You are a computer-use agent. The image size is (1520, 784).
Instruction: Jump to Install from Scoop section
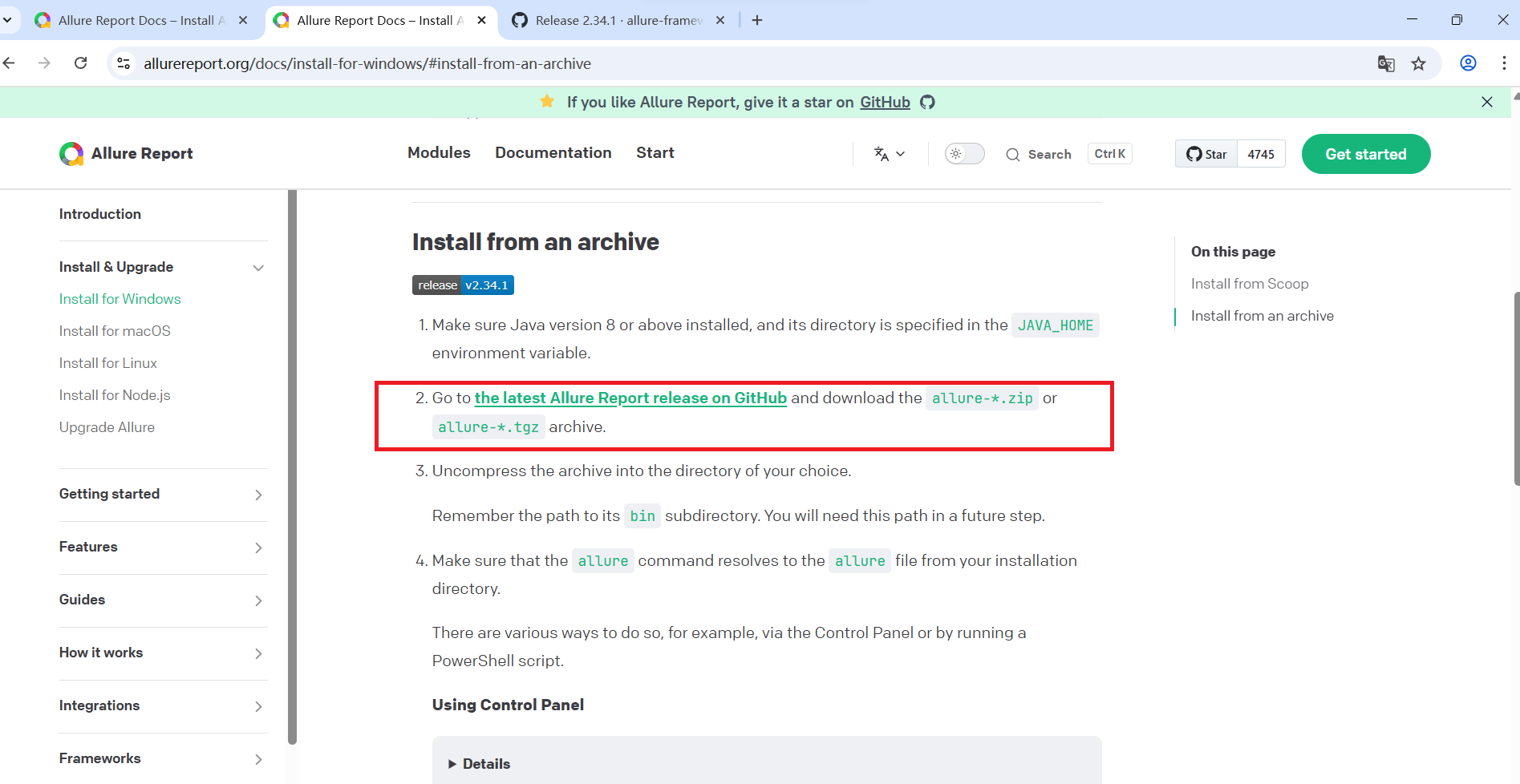tap(1250, 284)
